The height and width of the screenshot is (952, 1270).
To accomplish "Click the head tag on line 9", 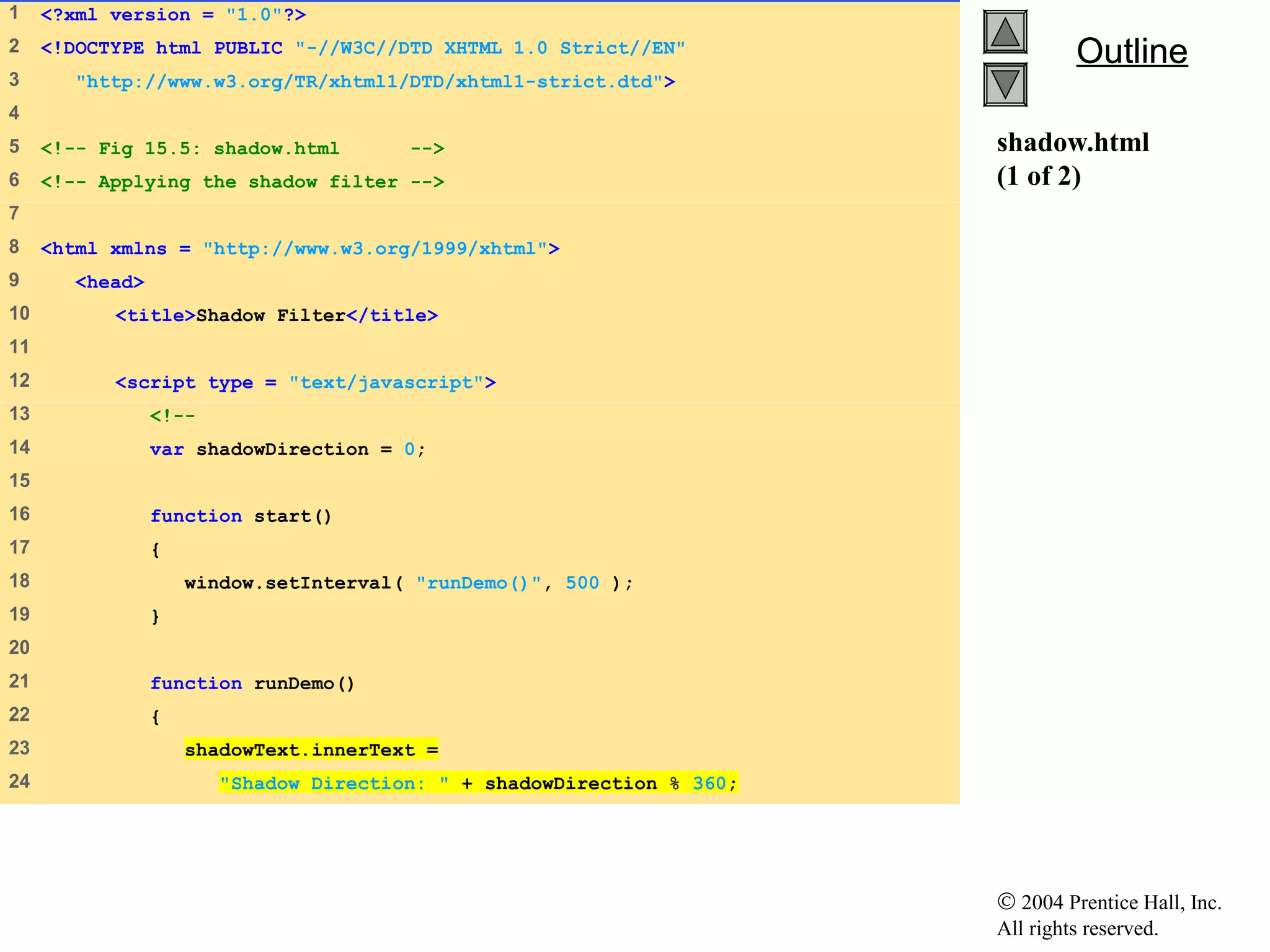I will (x=110, y=283).
